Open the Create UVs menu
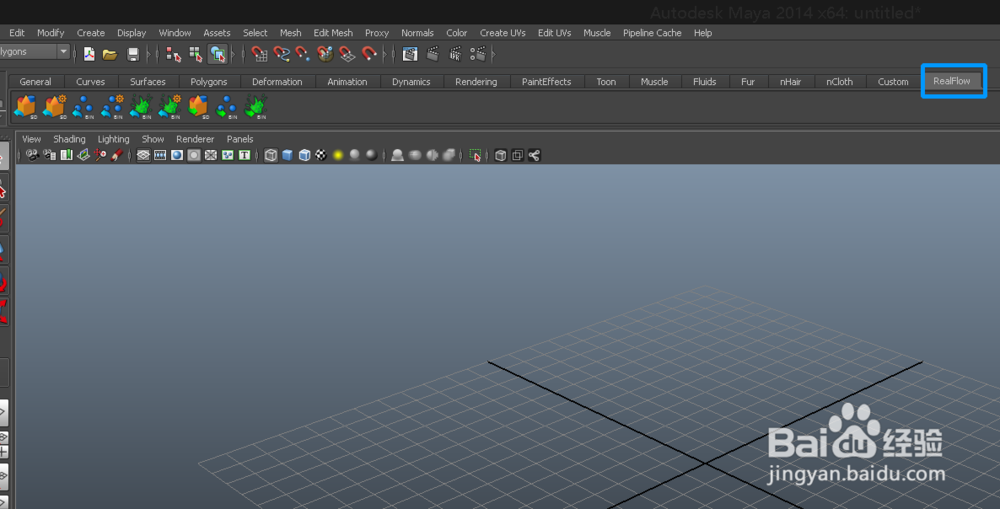The height and width of the screenshot is (509, 1000). 503,33
